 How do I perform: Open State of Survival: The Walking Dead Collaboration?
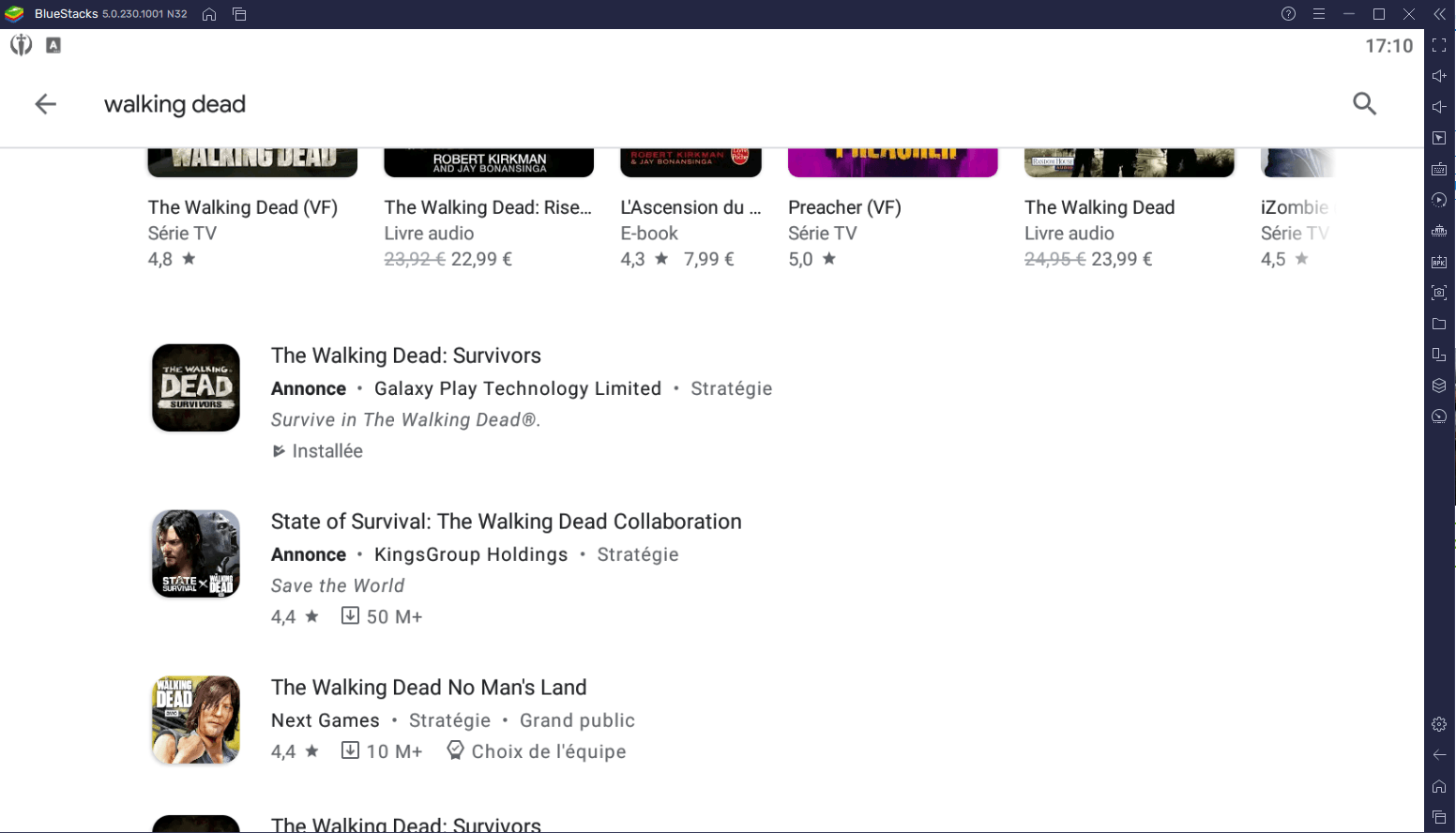[x=507, y=522]
